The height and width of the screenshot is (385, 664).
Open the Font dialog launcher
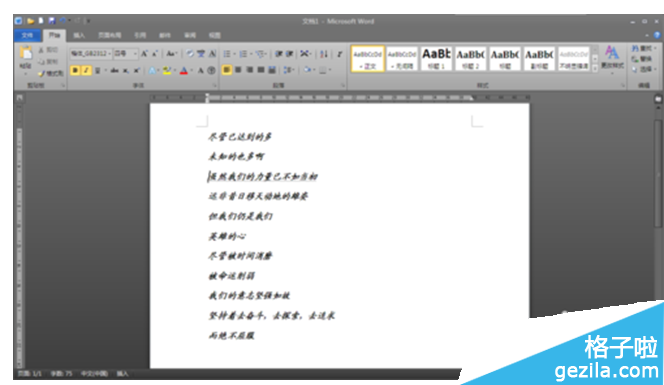click(x=215, y=86)
